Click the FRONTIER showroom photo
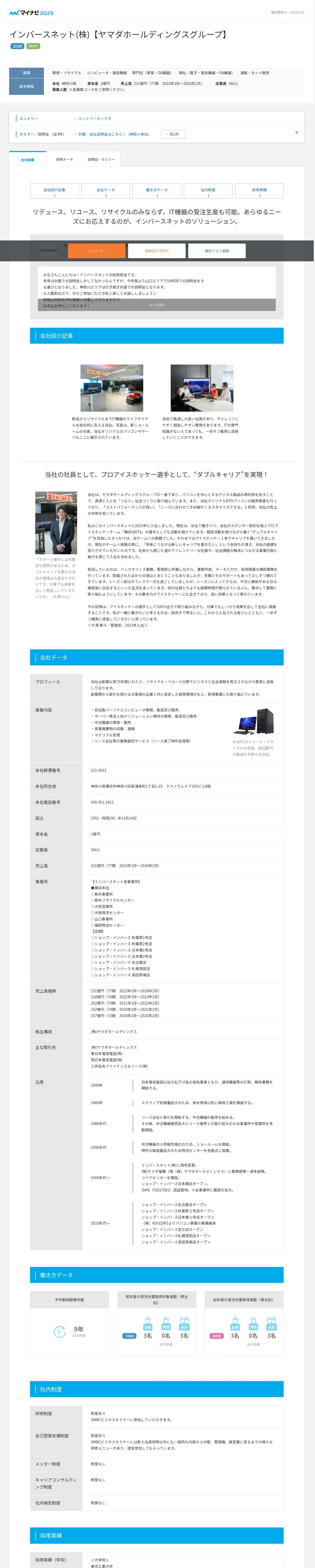315x1568 pixels. [x=112, y=388]
